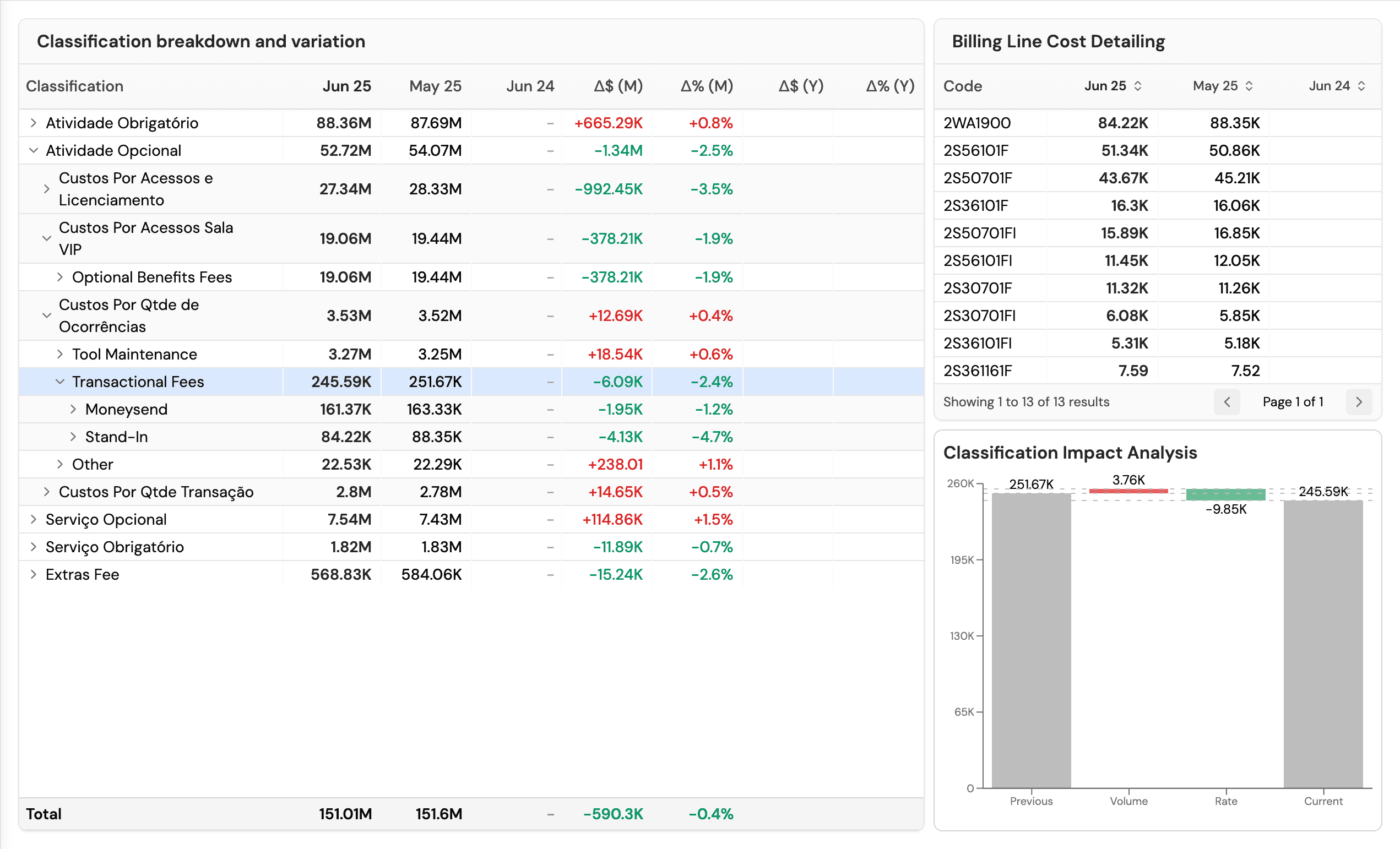1400x849 pixels.
Task: Collapse the Transactional Fees row chevron
Action: (x=60, y=382)
